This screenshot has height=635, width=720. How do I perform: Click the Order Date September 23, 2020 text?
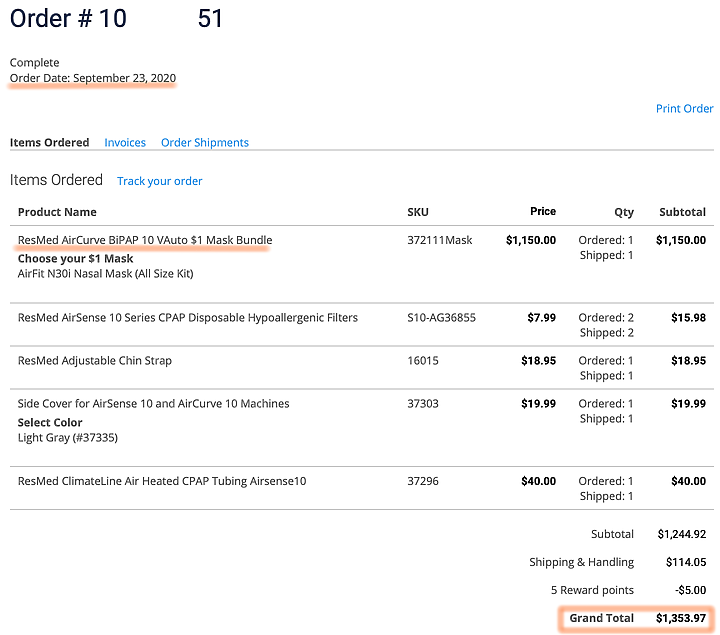93,78
